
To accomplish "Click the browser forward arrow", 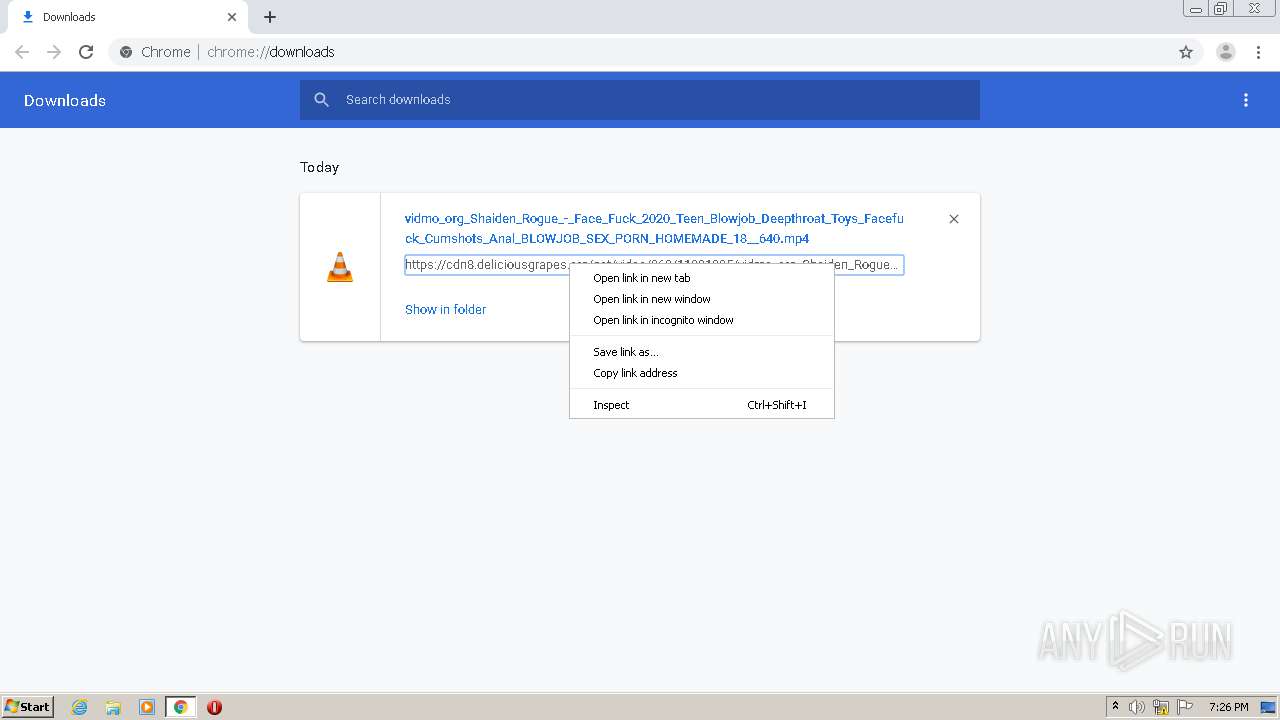I will point(54,52).
